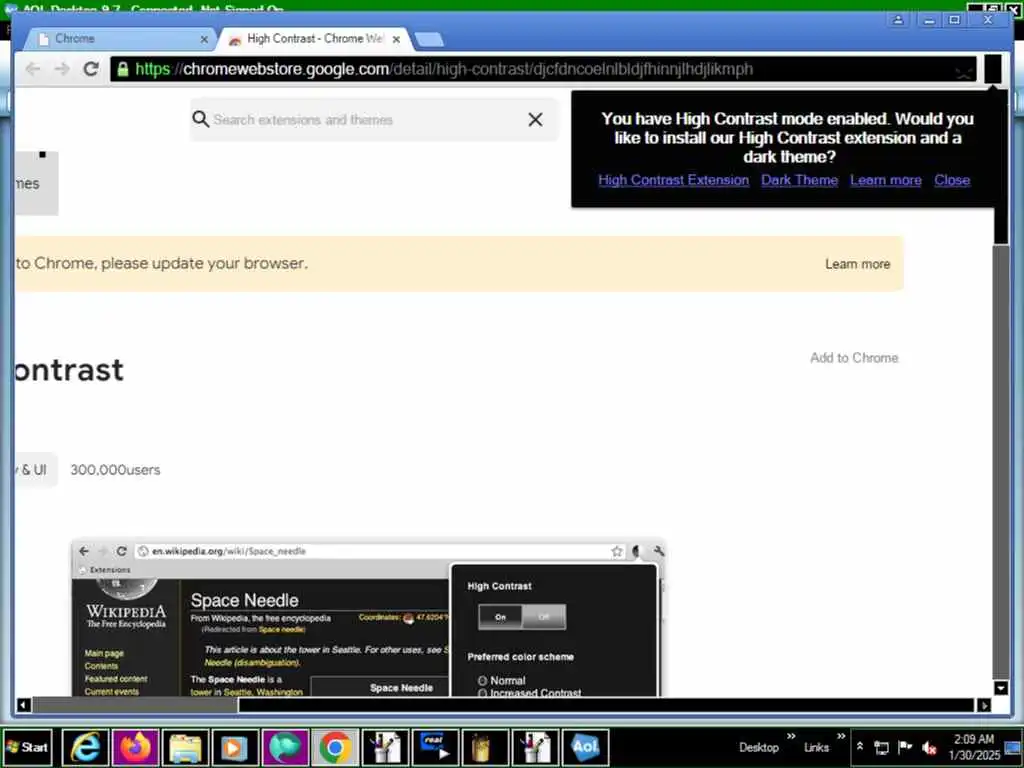Open the Chrome user profile button
Image resolution: width=1024 pixels, height=768 pixels.
pyautogui.click(x=899, y=20)
